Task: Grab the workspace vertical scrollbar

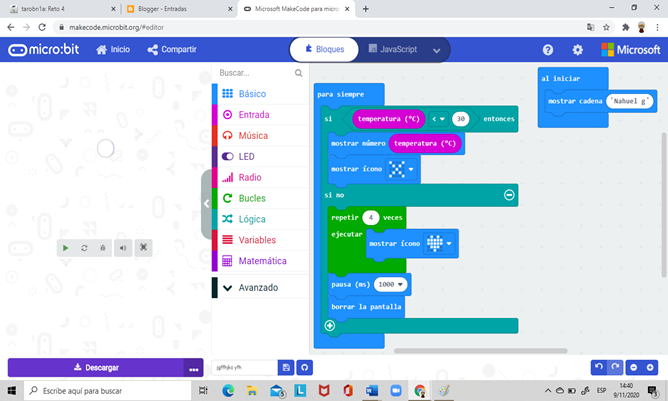Action: (664, 205)
